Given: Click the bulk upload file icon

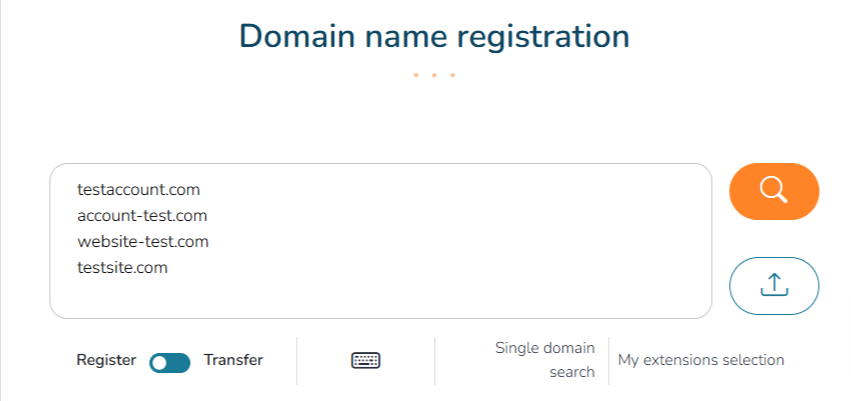Looking at the screenshot, I should (x=774, y=285).
